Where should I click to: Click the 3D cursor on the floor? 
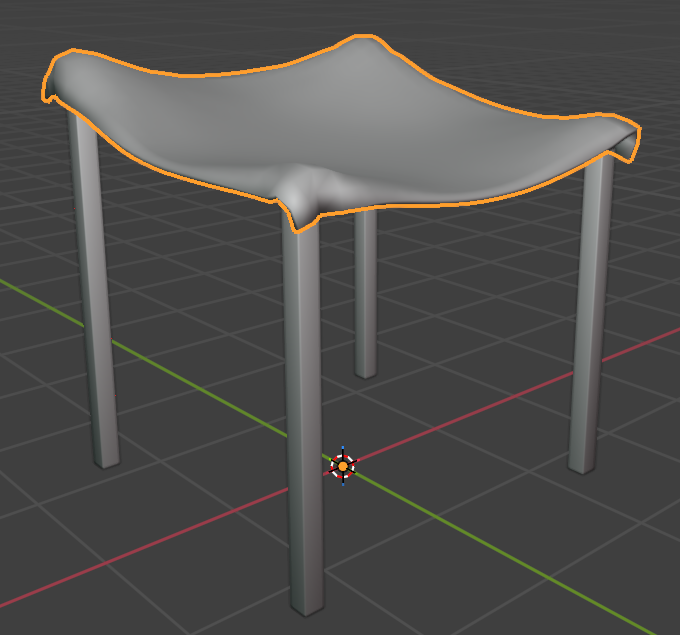click(x=343, y=466)
